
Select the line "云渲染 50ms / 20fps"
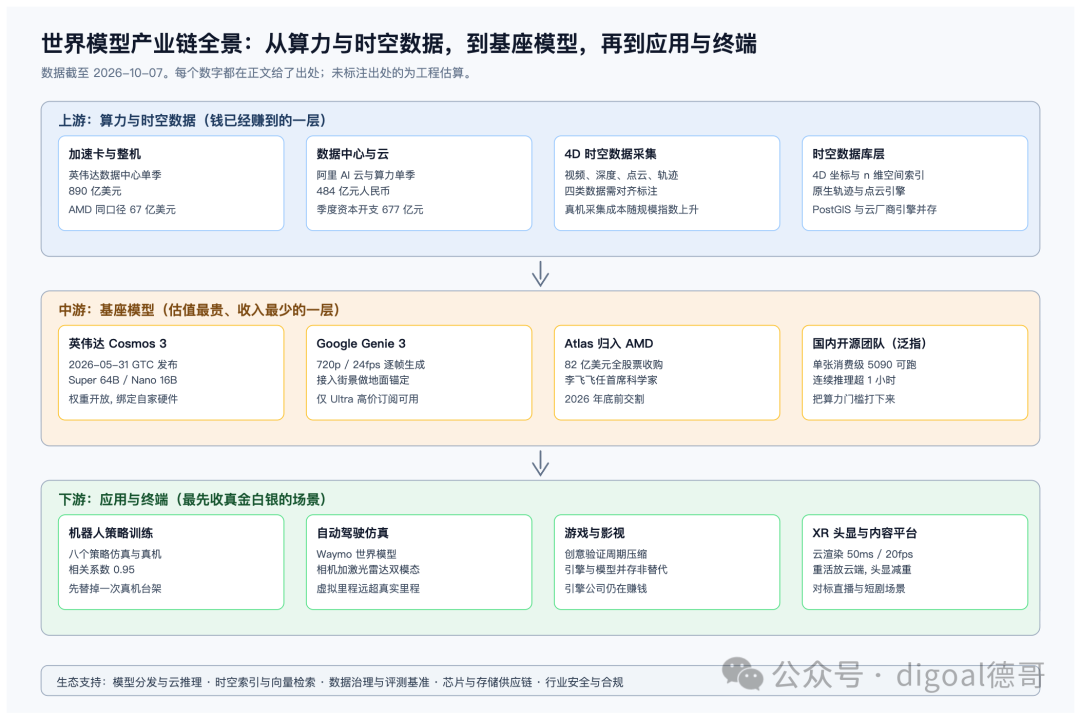pos(862,554)
